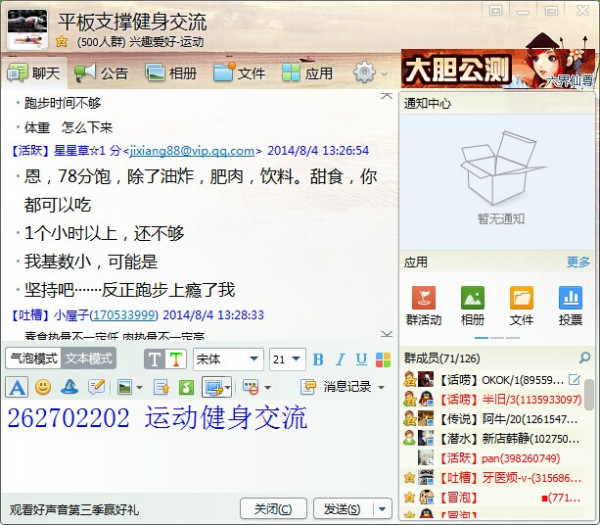Click the window menu dropdown button in titlebar
This screenshot has width=600, height=525.
(496, 10)
